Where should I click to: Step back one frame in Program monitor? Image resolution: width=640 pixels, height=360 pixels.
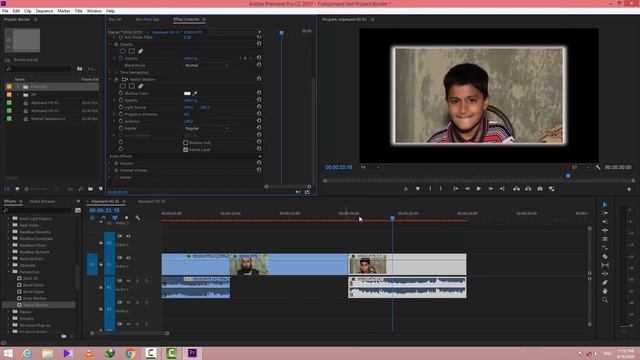[x=467, y=189]
